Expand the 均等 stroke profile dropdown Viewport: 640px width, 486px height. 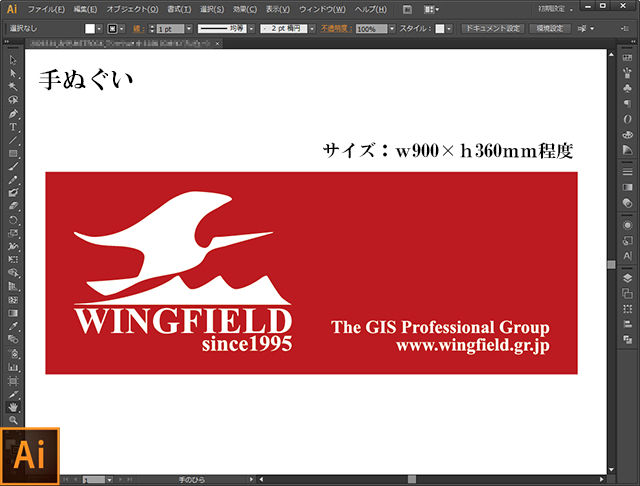coord(251,29)
